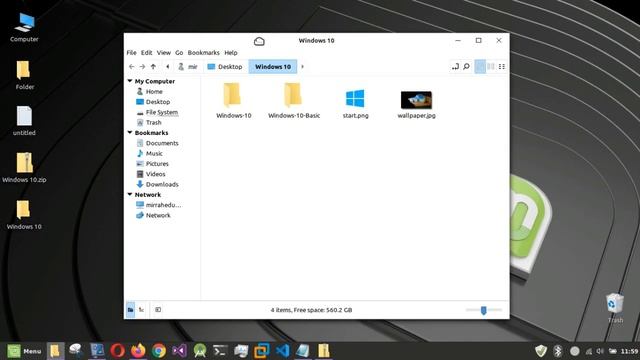The image size is (640, 360).
Task: Click the 'mir' home path button
Action: [188, 67]
